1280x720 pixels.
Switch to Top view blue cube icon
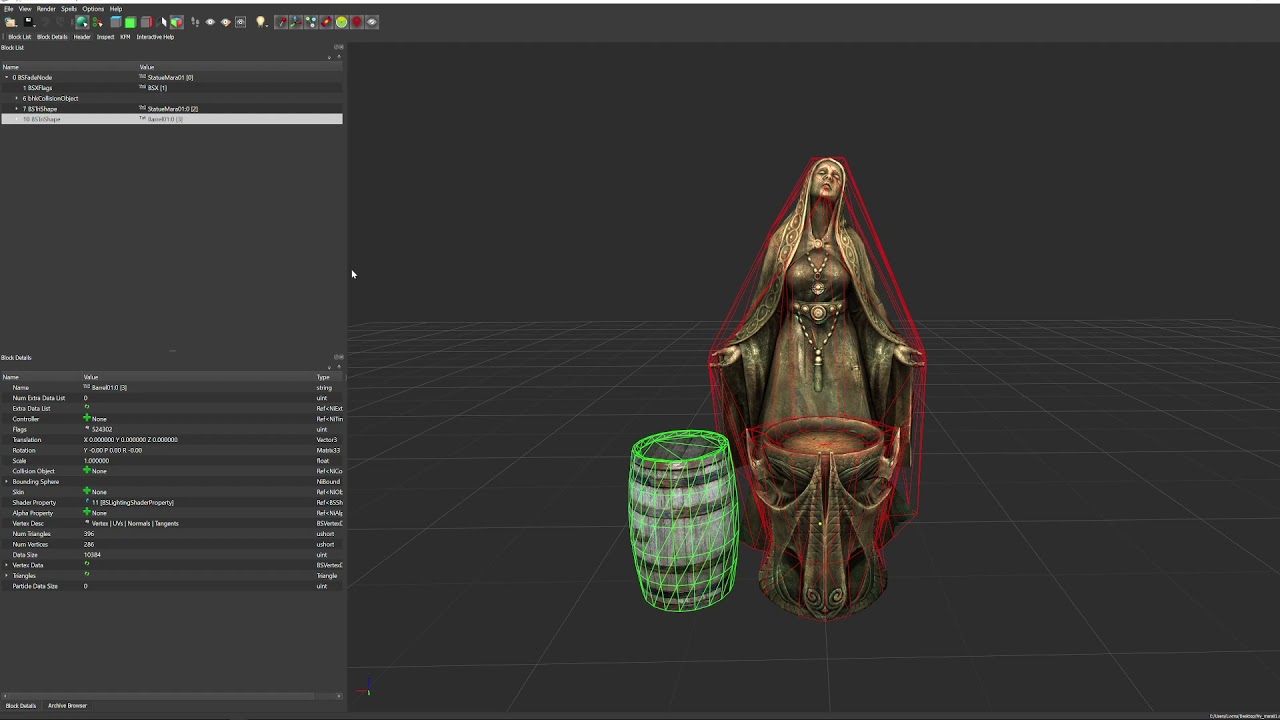coord(116,22)
